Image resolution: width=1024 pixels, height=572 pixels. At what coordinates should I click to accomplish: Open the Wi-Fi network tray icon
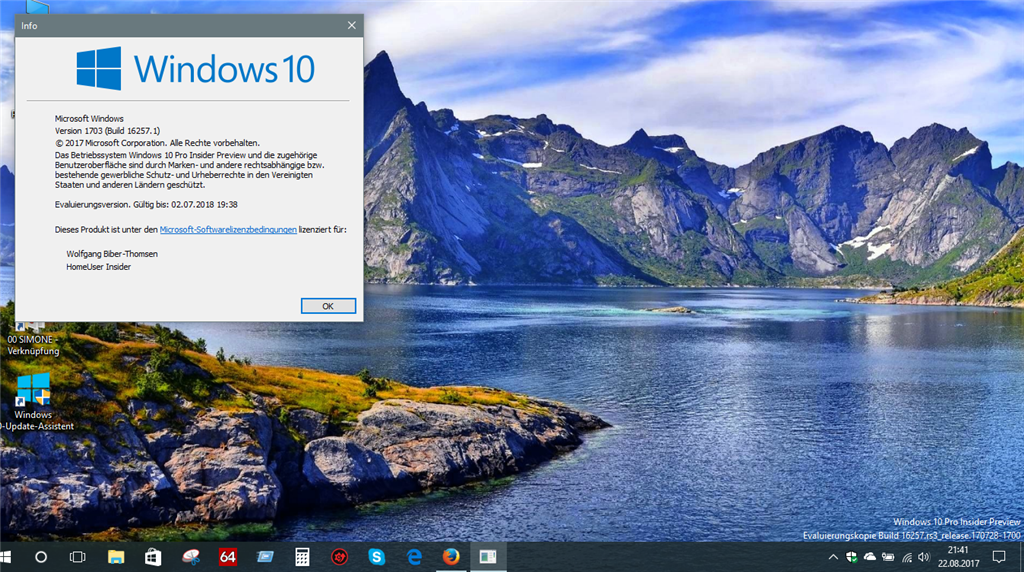(x=906, y=558)
